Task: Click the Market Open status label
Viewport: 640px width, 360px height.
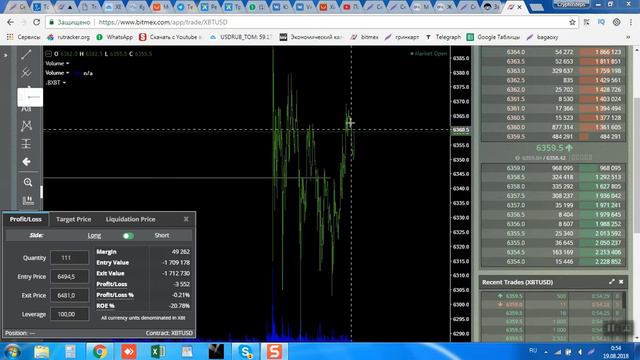Action: tap(429, 53)
